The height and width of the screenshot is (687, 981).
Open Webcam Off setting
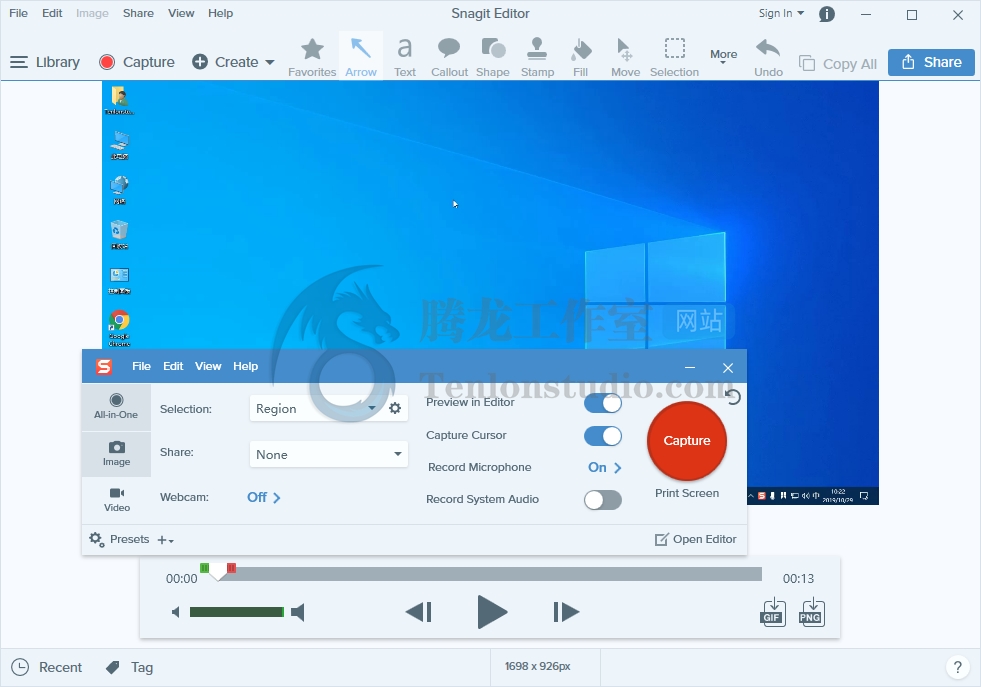(x=263, y=497)
